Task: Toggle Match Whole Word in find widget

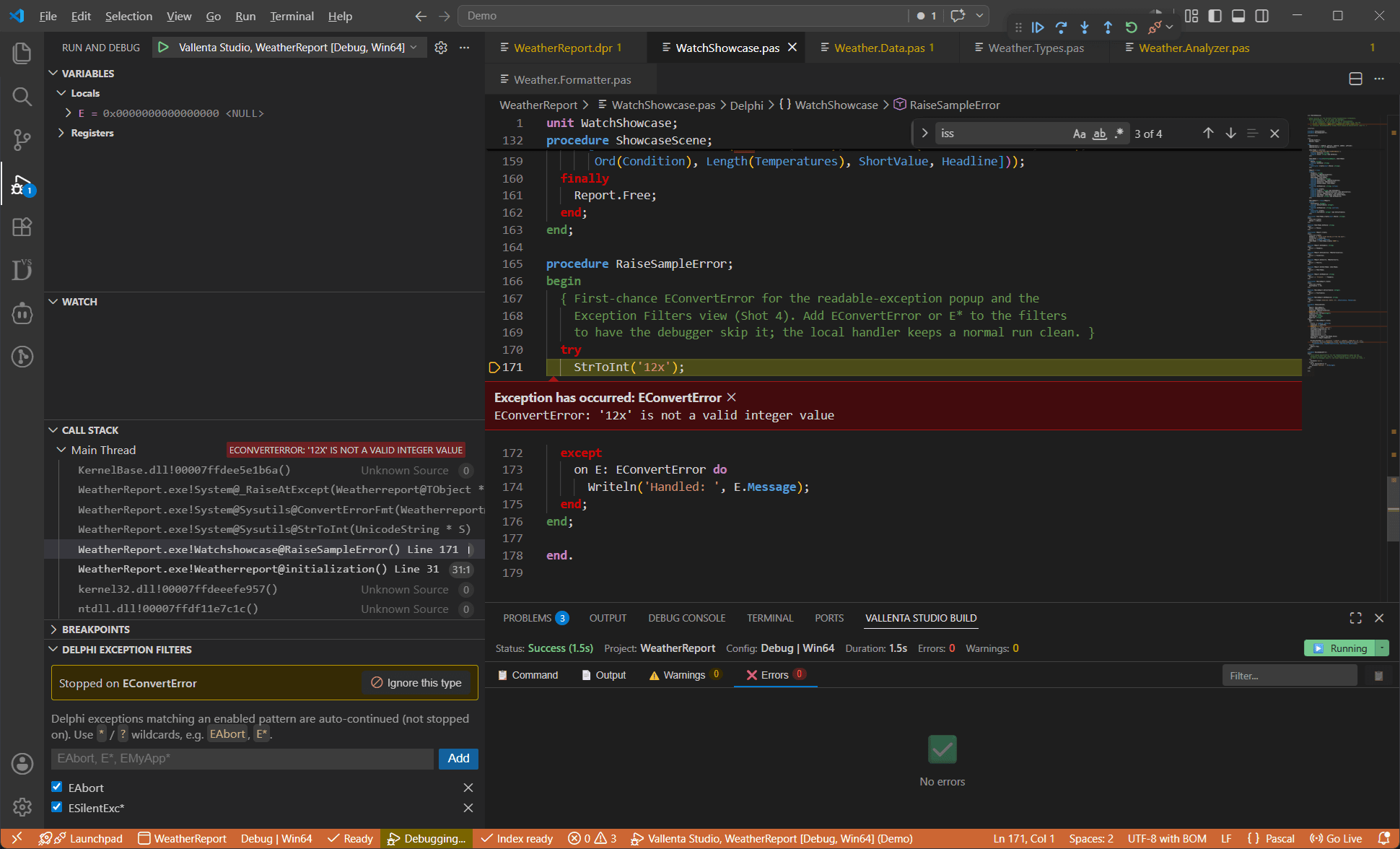Action: (x=1100, y=134)
